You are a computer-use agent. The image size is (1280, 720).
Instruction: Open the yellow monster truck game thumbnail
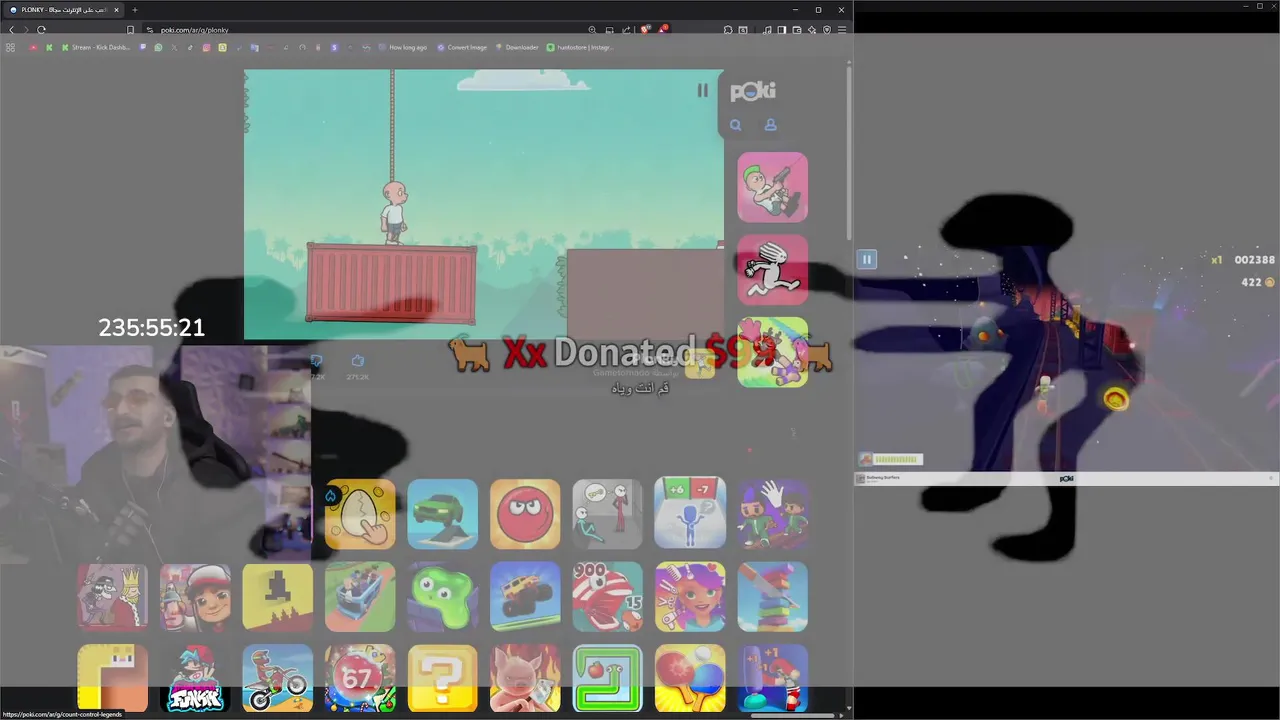[525, 596]
